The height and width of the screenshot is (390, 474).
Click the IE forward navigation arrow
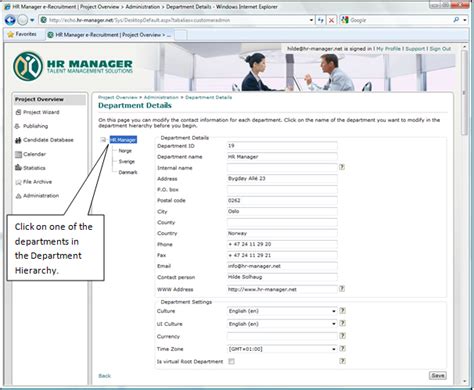coord(22,20)
